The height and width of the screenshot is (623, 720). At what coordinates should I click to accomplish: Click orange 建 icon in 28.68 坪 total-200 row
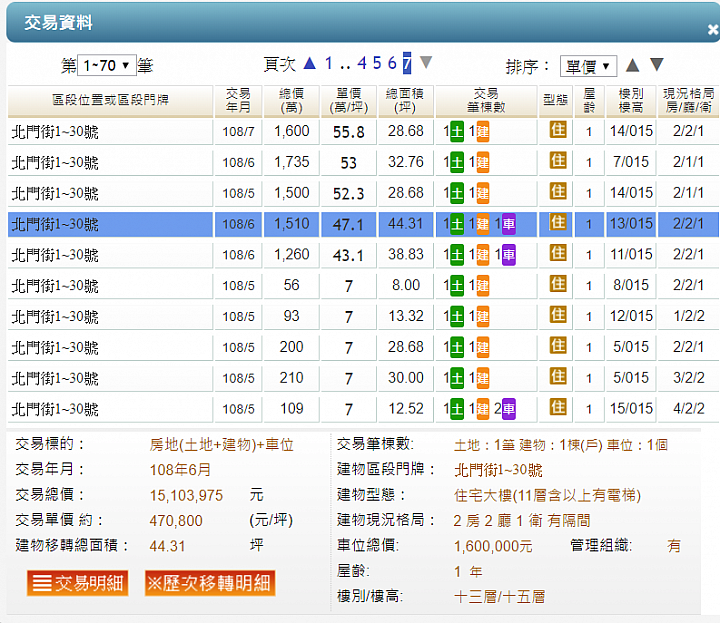click(483, 347)
